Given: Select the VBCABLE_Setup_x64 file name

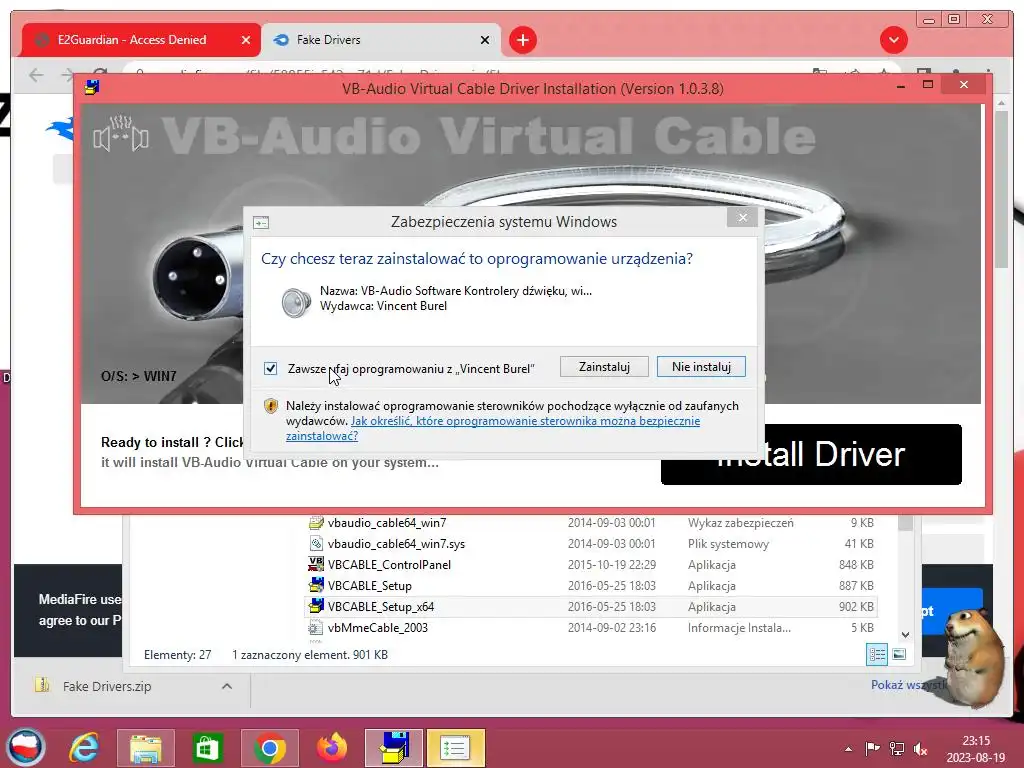Looking at the screenshot, I should click(381, 607).
